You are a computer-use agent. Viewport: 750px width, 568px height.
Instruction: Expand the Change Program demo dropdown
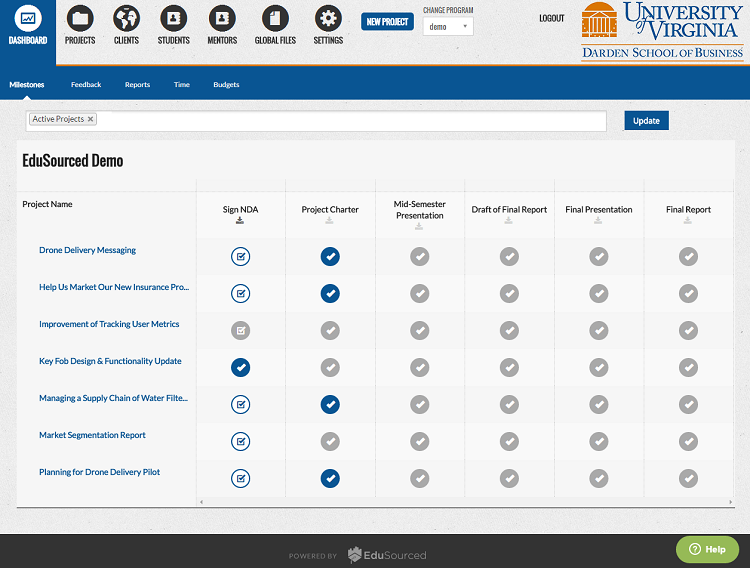pos(448,27)
